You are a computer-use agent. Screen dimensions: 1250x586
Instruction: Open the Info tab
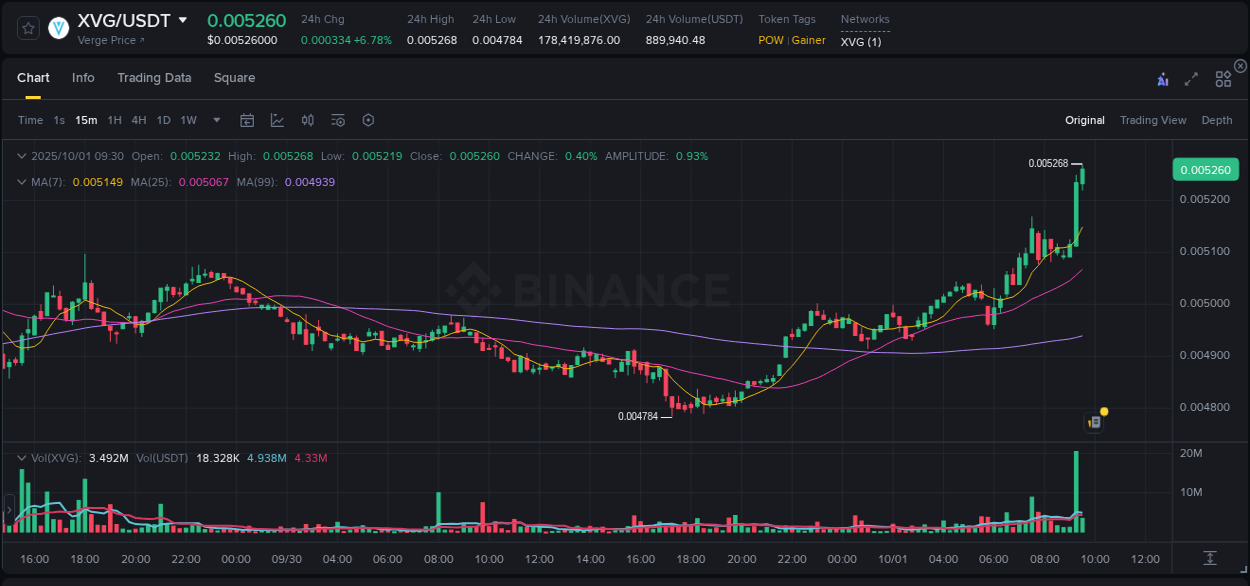(83, 78)
